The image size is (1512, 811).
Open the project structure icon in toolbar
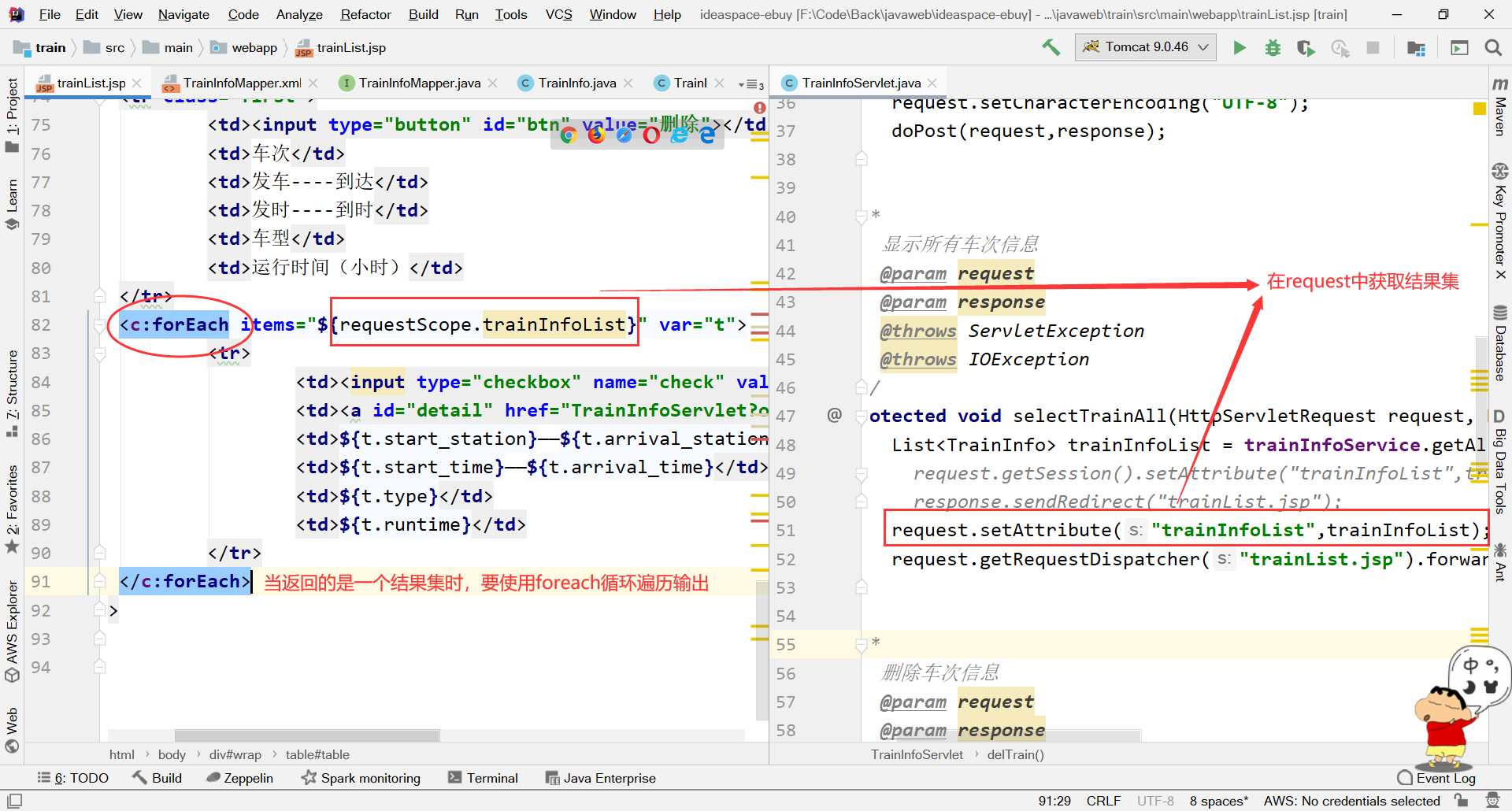pos(1416,48)
